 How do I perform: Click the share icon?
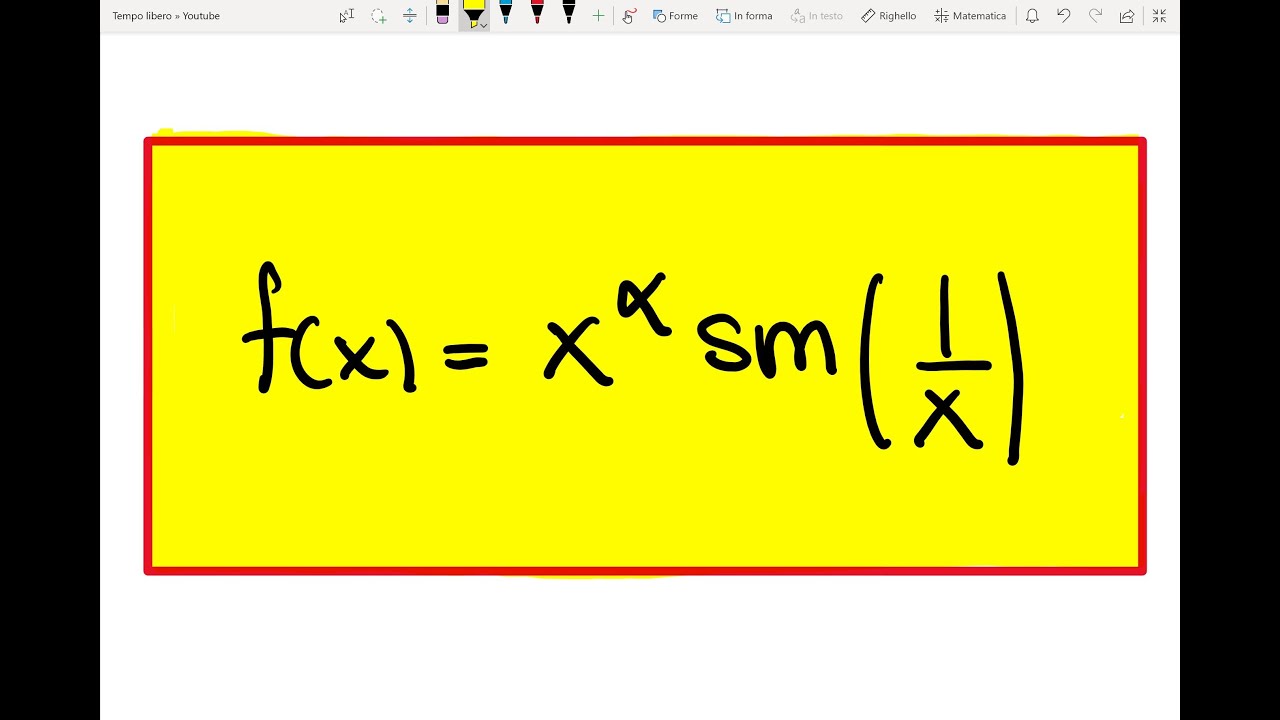(x=1127, y=16)
